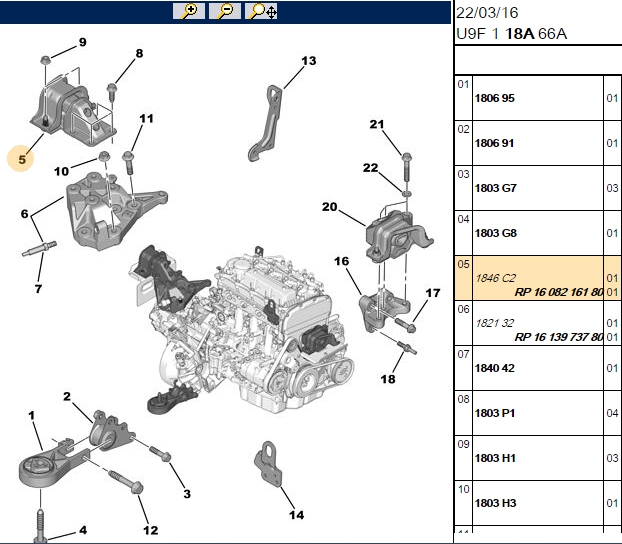Select part number 1803 G7

(496, 188)
